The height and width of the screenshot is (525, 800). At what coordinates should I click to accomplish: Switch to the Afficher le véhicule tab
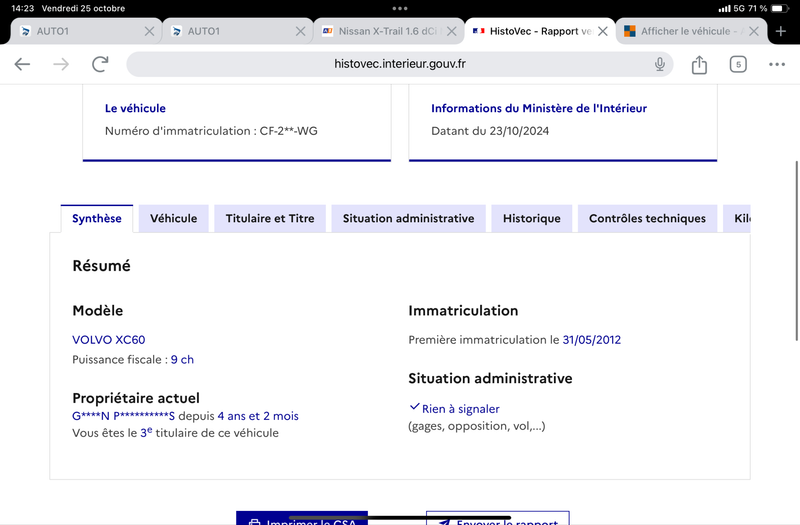click(691, 32)
